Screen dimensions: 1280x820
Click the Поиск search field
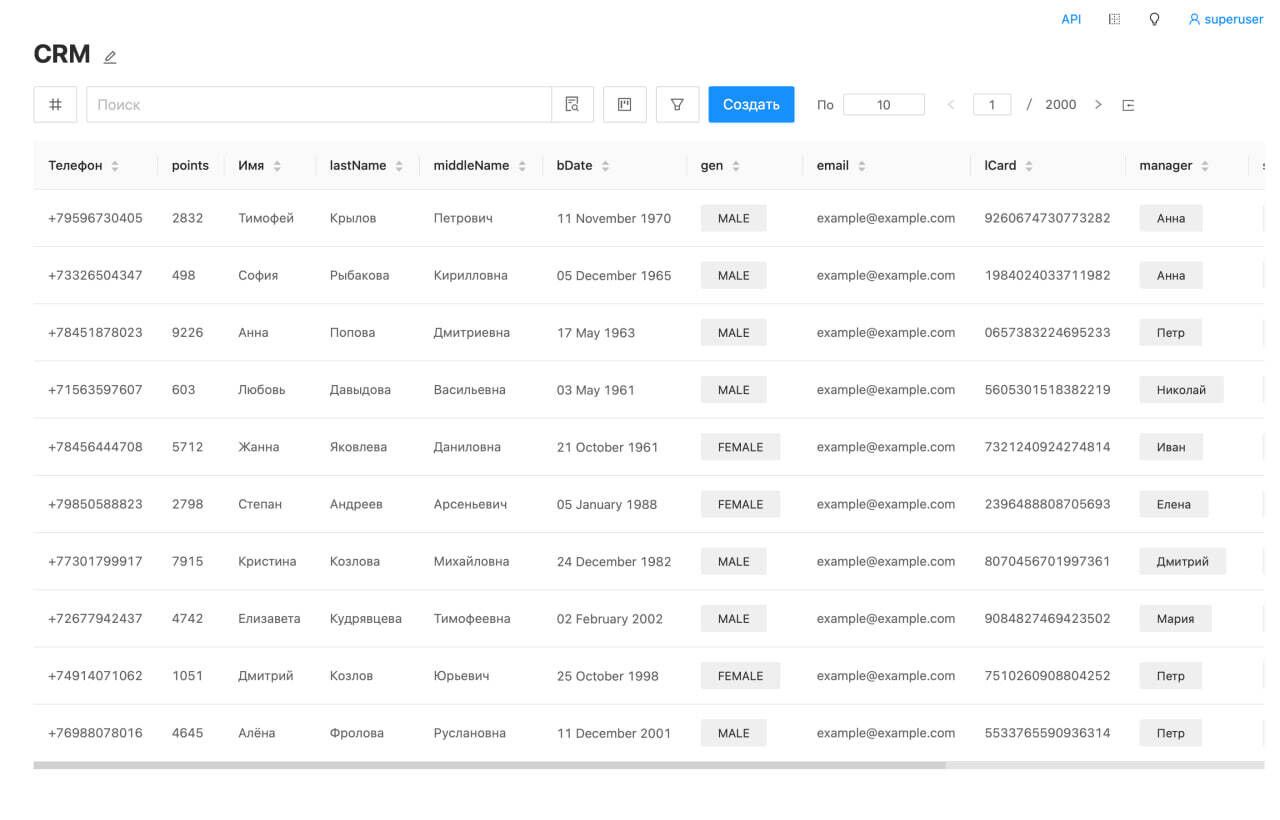click(318, 104)
